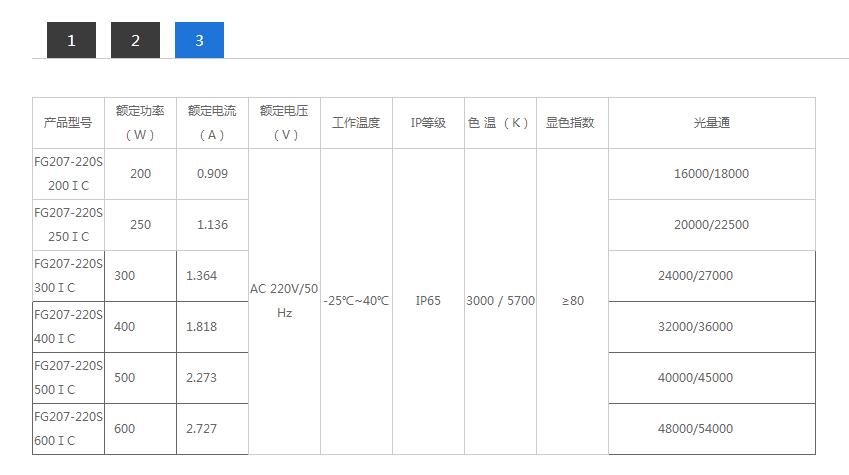Viewport: 849px width, 475px height.
Task: Click luminous flux 32000/36000
Action: tap(696, 327)
